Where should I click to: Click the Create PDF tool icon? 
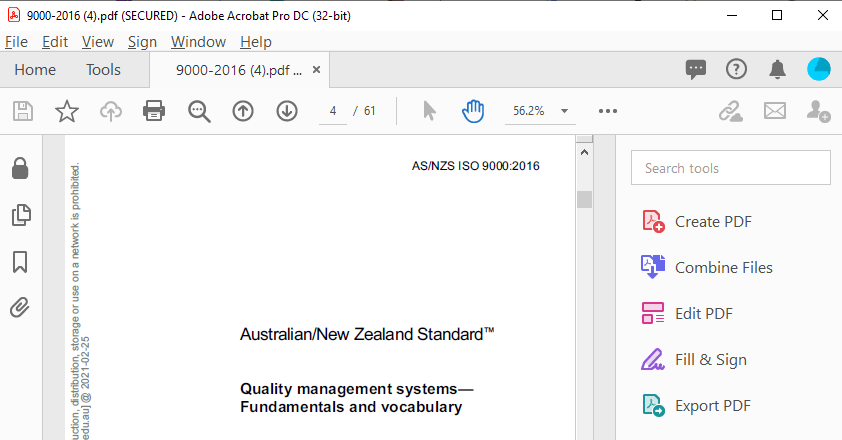[x=653, y=221]
